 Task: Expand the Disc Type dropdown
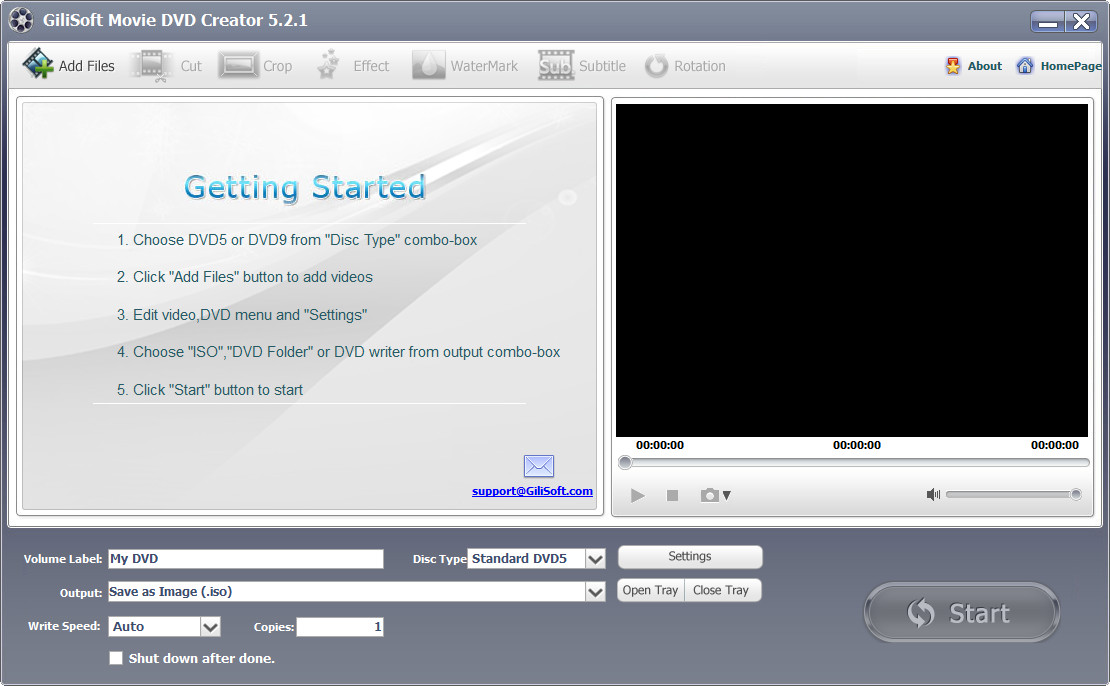tap(595, 559)
